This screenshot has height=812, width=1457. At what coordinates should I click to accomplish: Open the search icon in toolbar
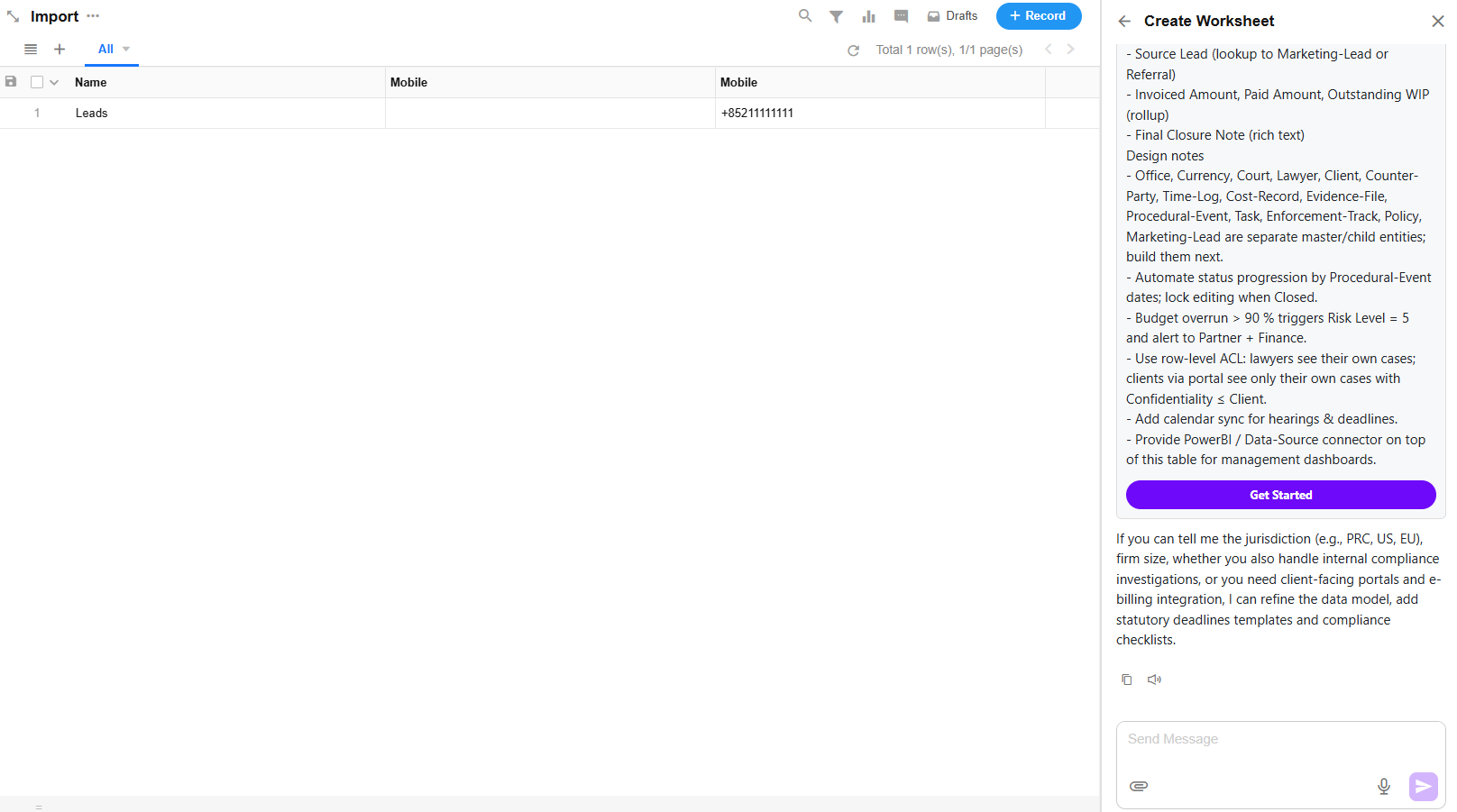(x=805, y=15)
